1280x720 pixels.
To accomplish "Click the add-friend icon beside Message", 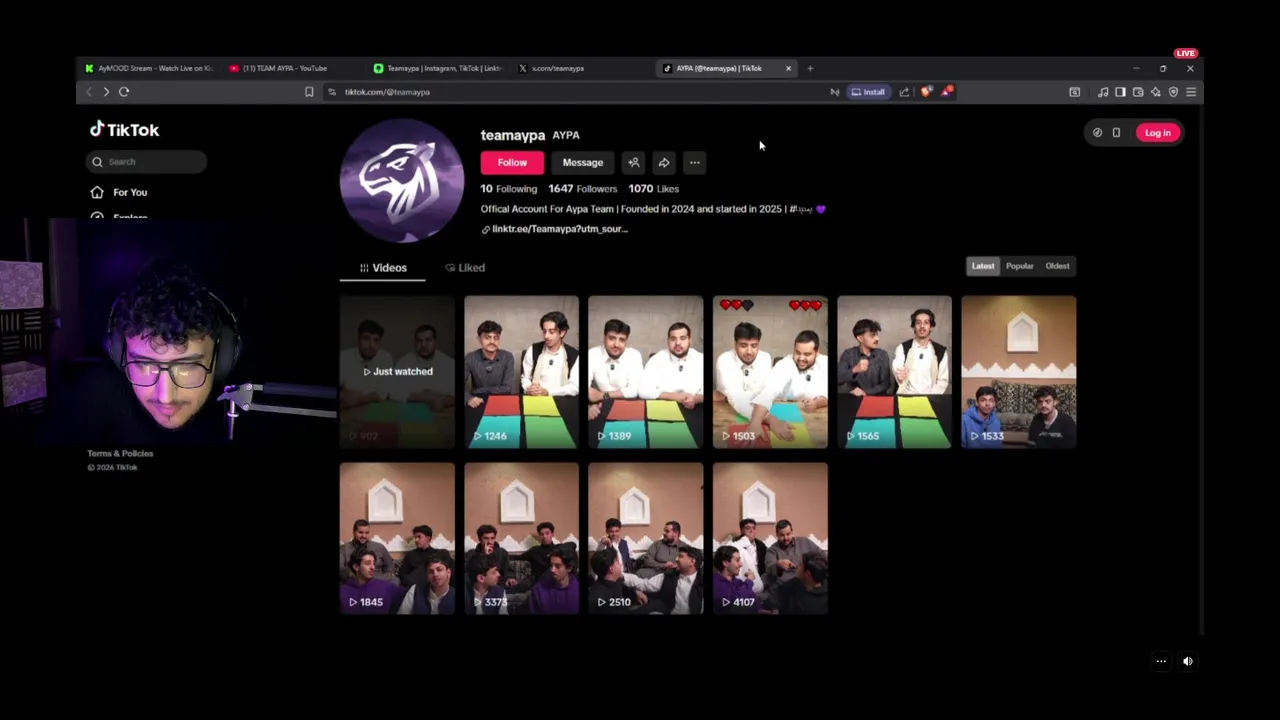I will tap(633, 162).
